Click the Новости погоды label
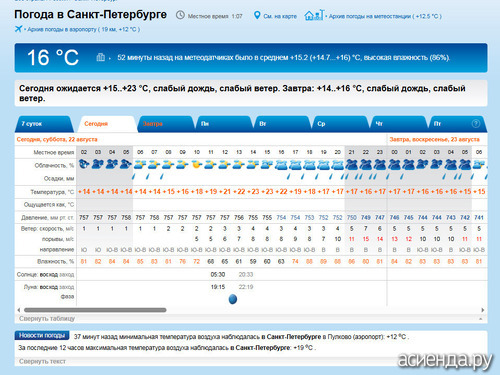Screen dimensions: 500x375 [42, 335]
